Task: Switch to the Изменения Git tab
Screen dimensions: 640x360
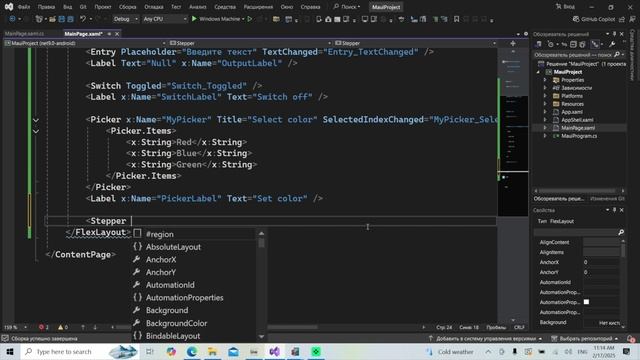Action: point(607,199)
